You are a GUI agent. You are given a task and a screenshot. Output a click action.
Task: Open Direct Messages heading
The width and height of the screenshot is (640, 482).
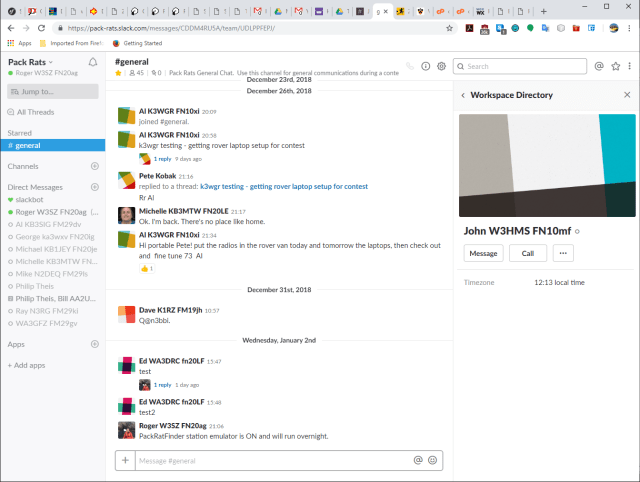coord(35,187)
